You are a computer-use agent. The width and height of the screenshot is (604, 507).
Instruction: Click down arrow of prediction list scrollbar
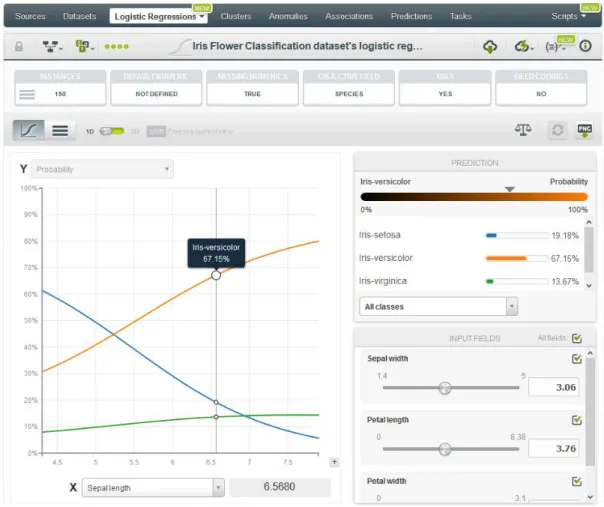(589, 285)
